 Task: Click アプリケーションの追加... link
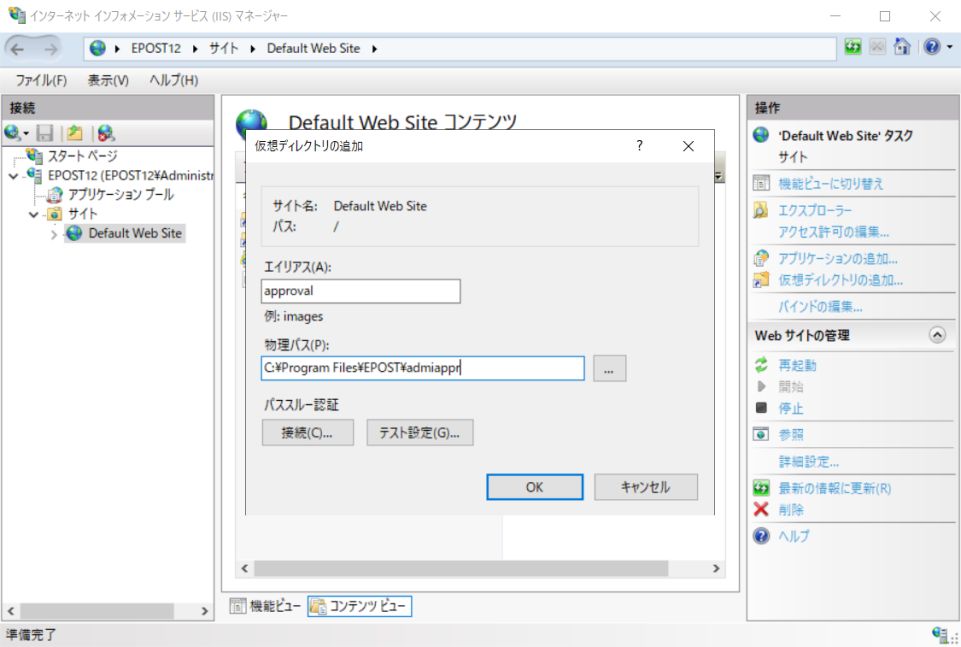838,259
